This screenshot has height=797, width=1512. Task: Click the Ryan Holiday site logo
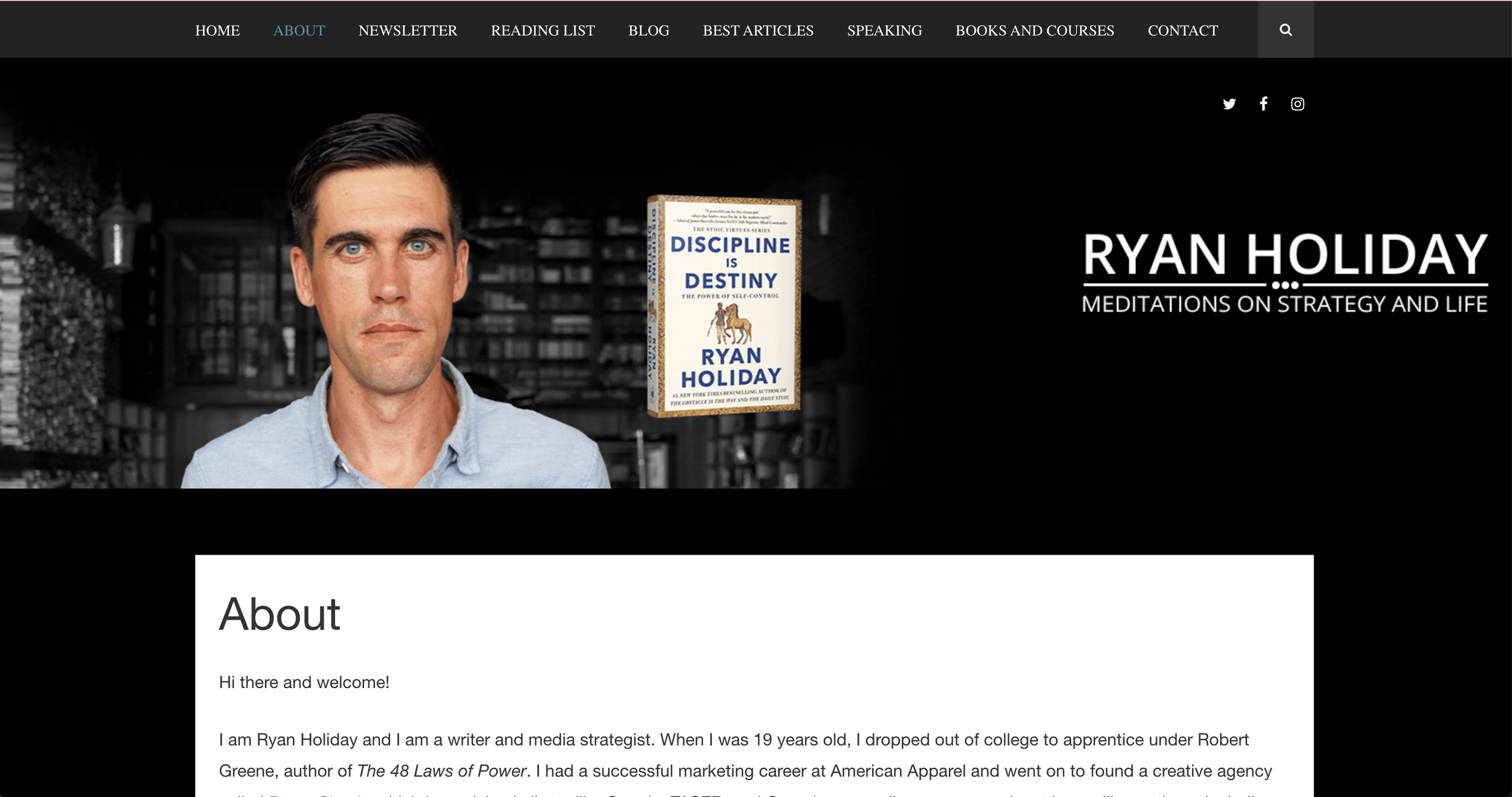1285,255
